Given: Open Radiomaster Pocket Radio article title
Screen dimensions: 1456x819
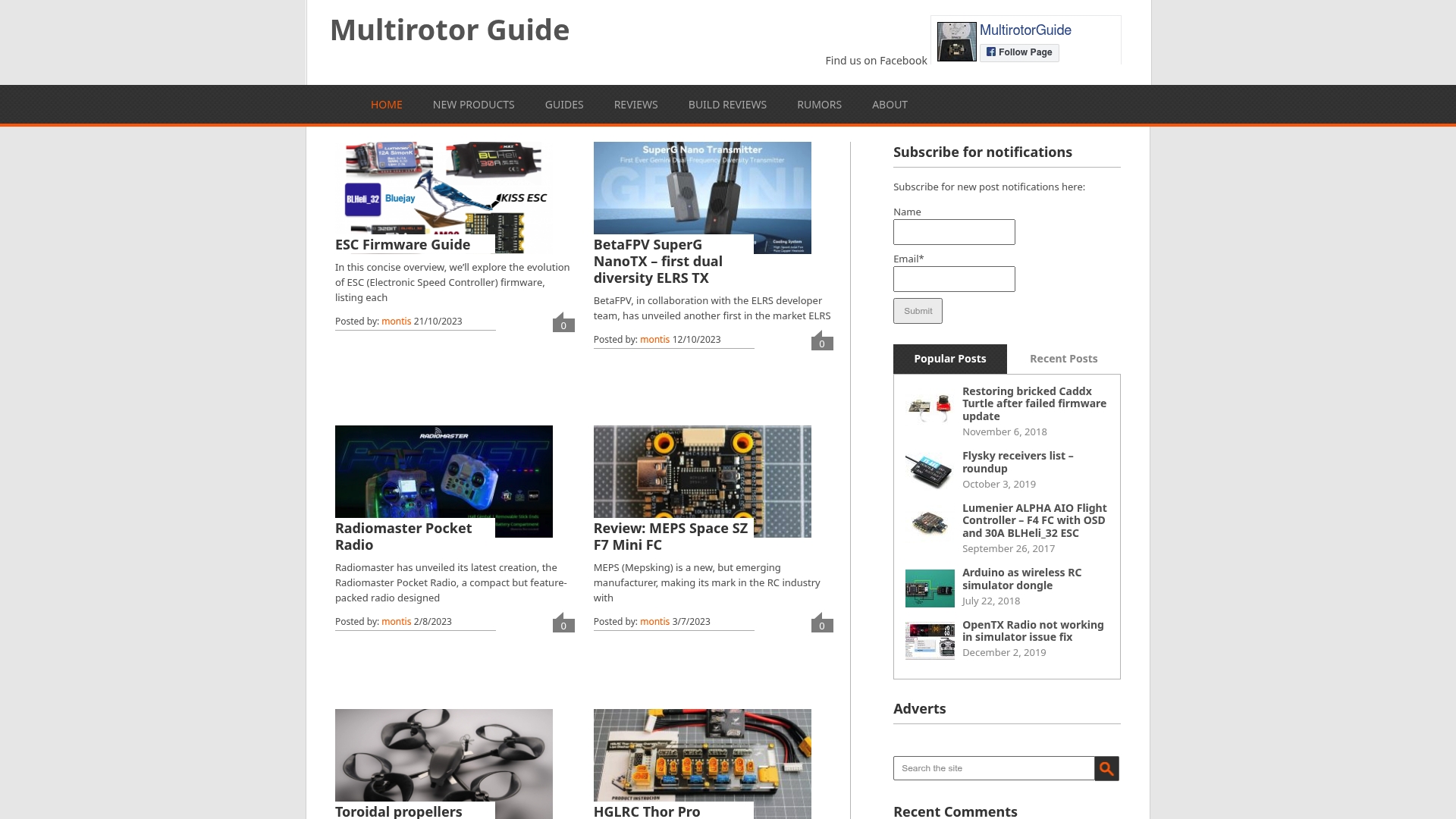Looking at the screenshot, I should 403,537.
